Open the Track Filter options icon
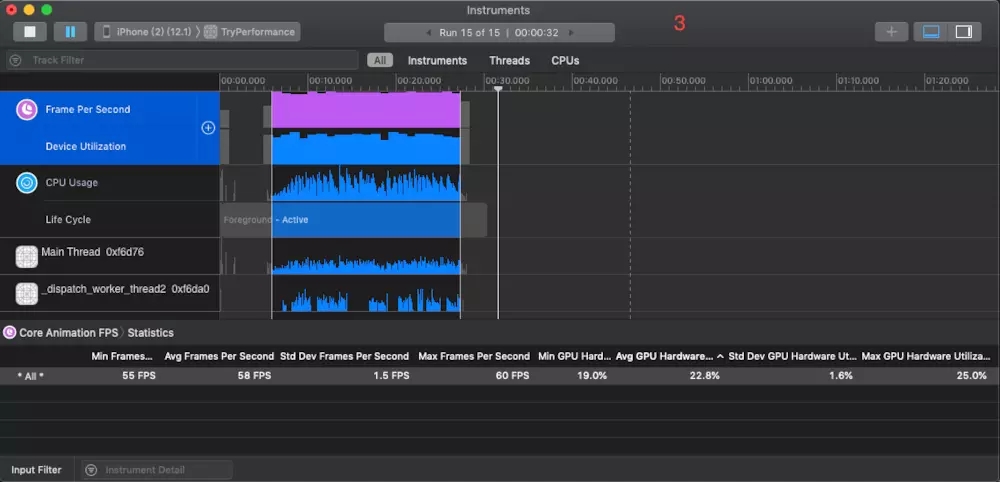 point(16,60)
